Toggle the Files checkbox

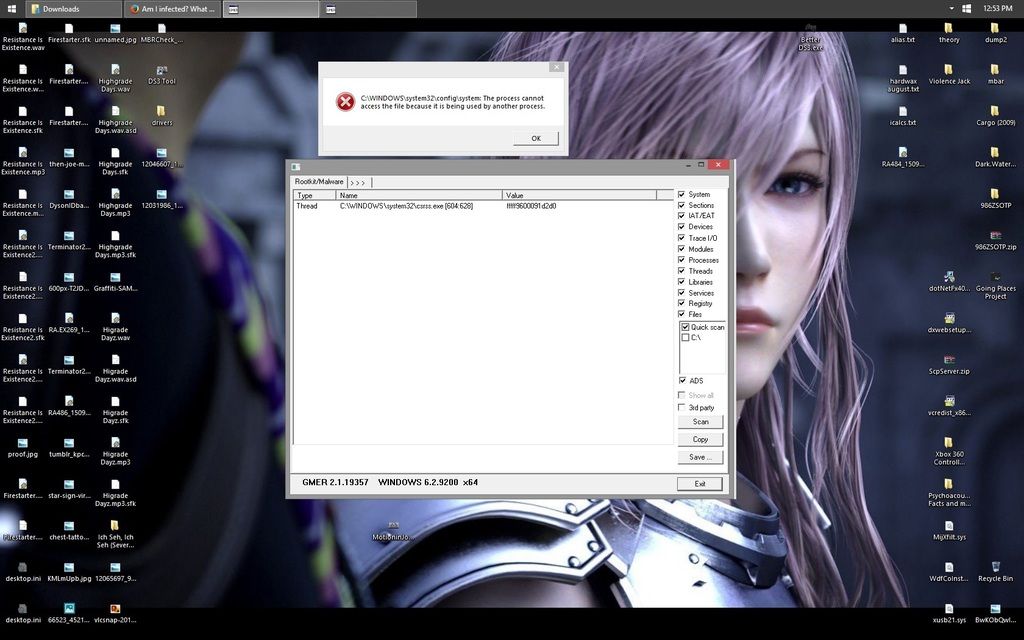[x=682, y=314]
